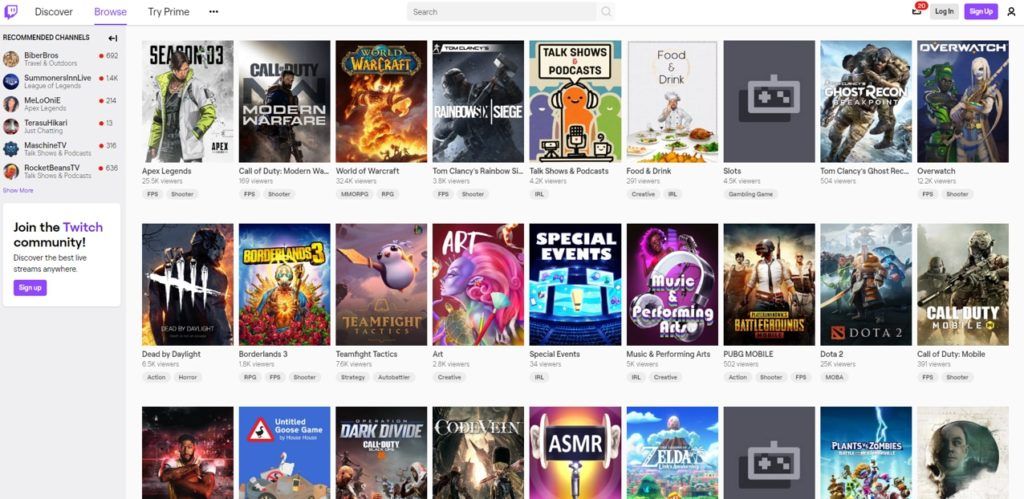
Task: Switch to the Discover tab
Action: pyautogui.click(x=54, y=12)
